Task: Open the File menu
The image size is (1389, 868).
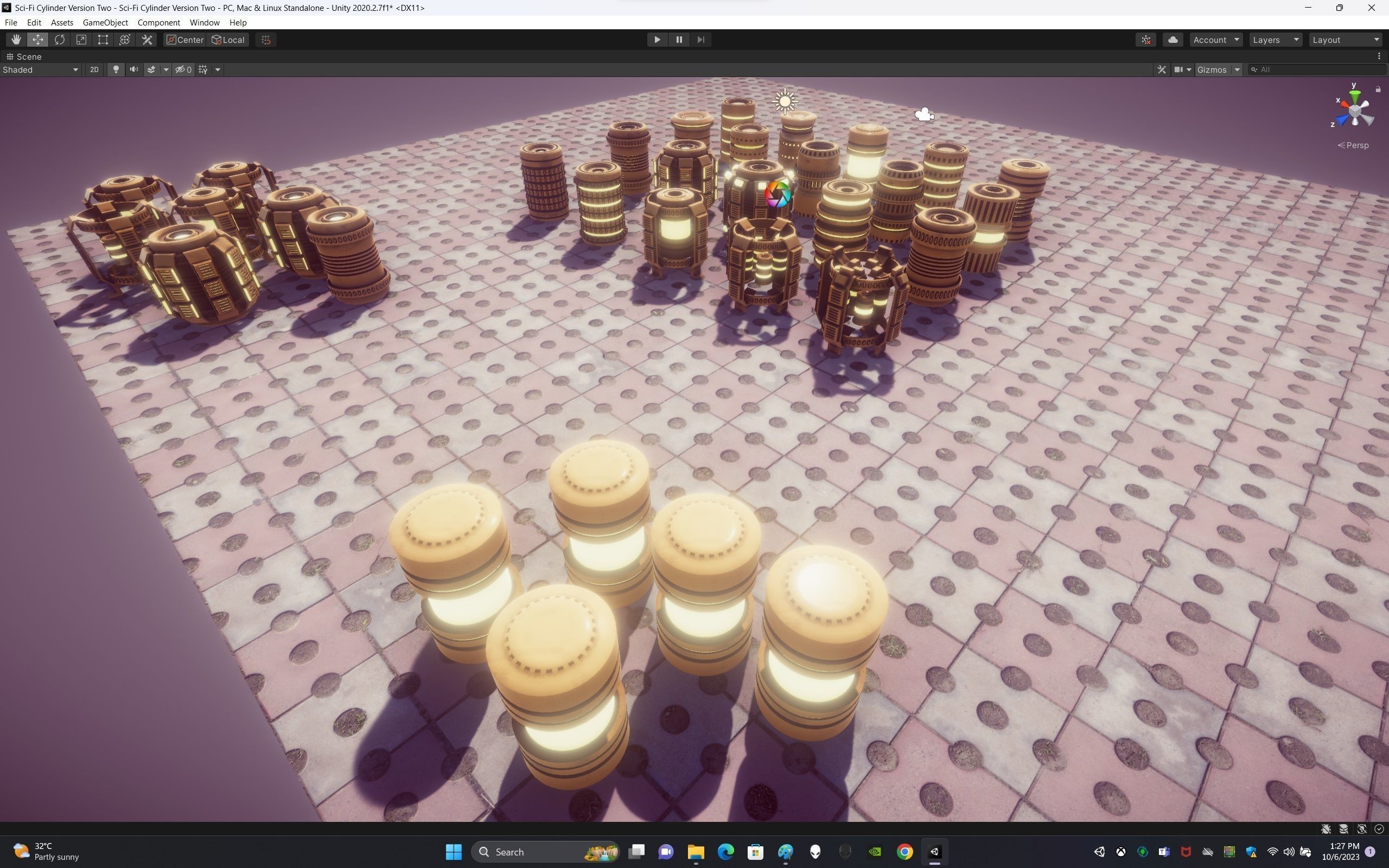Action: click(x=11, y=22)
